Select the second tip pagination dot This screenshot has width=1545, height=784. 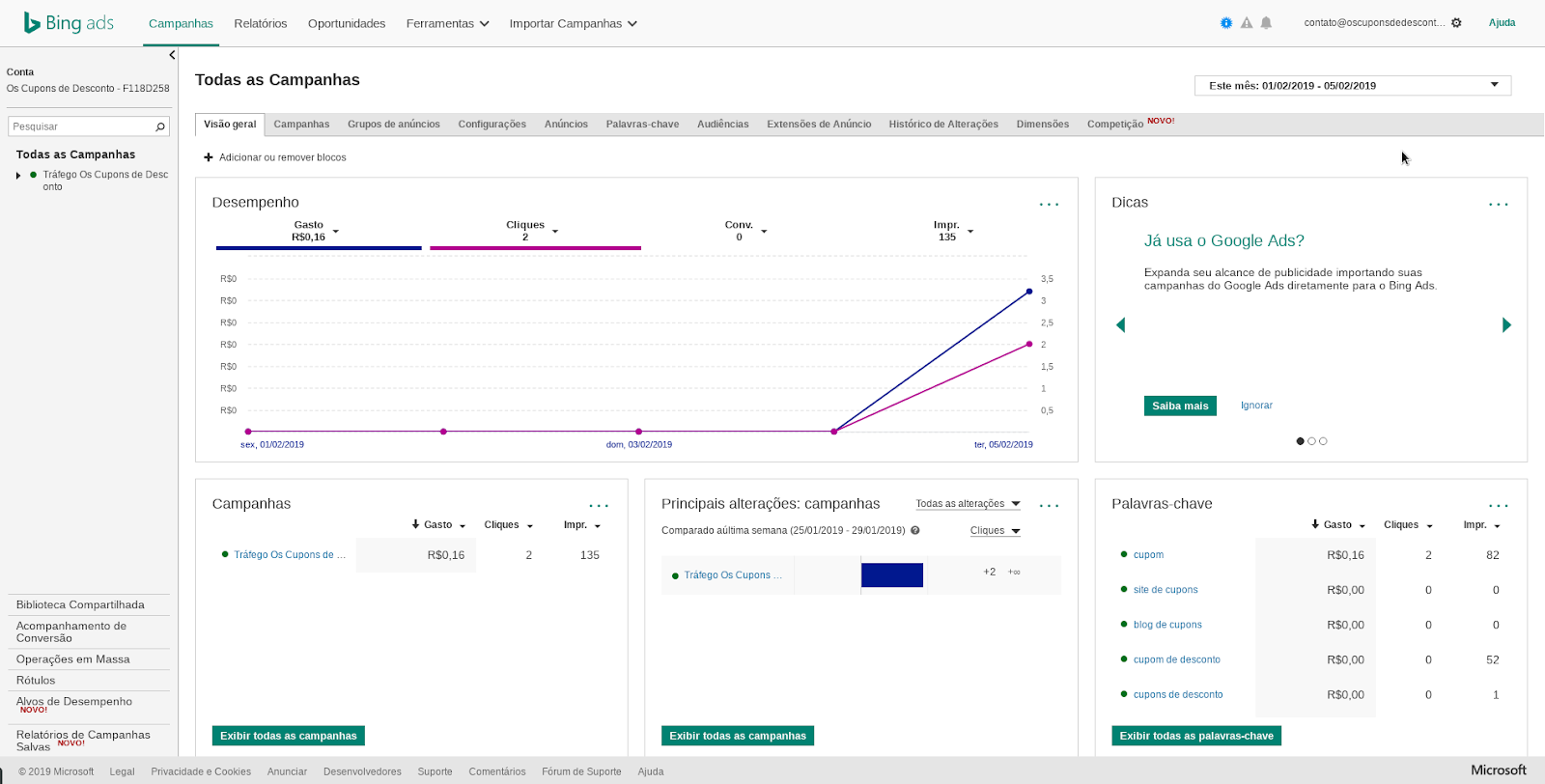(1311, 441)
